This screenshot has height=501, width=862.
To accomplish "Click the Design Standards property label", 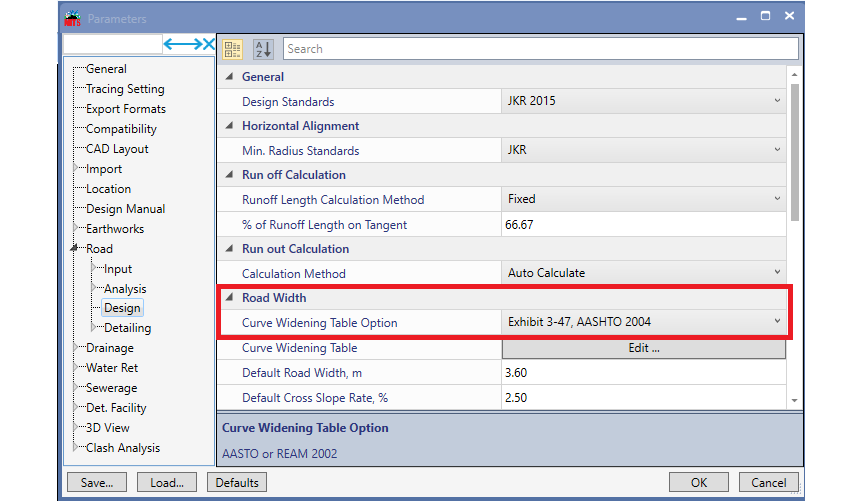I will [288, 102].
